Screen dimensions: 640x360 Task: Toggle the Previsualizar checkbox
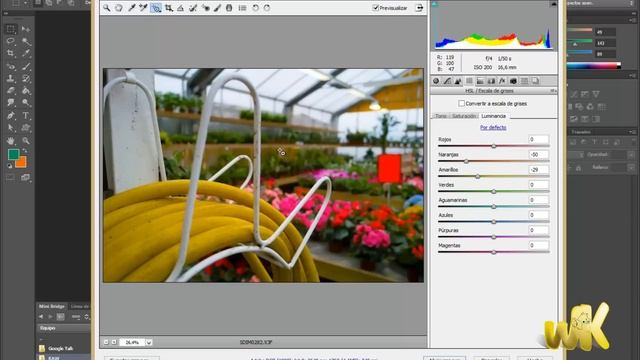click(x=376, y=8)
